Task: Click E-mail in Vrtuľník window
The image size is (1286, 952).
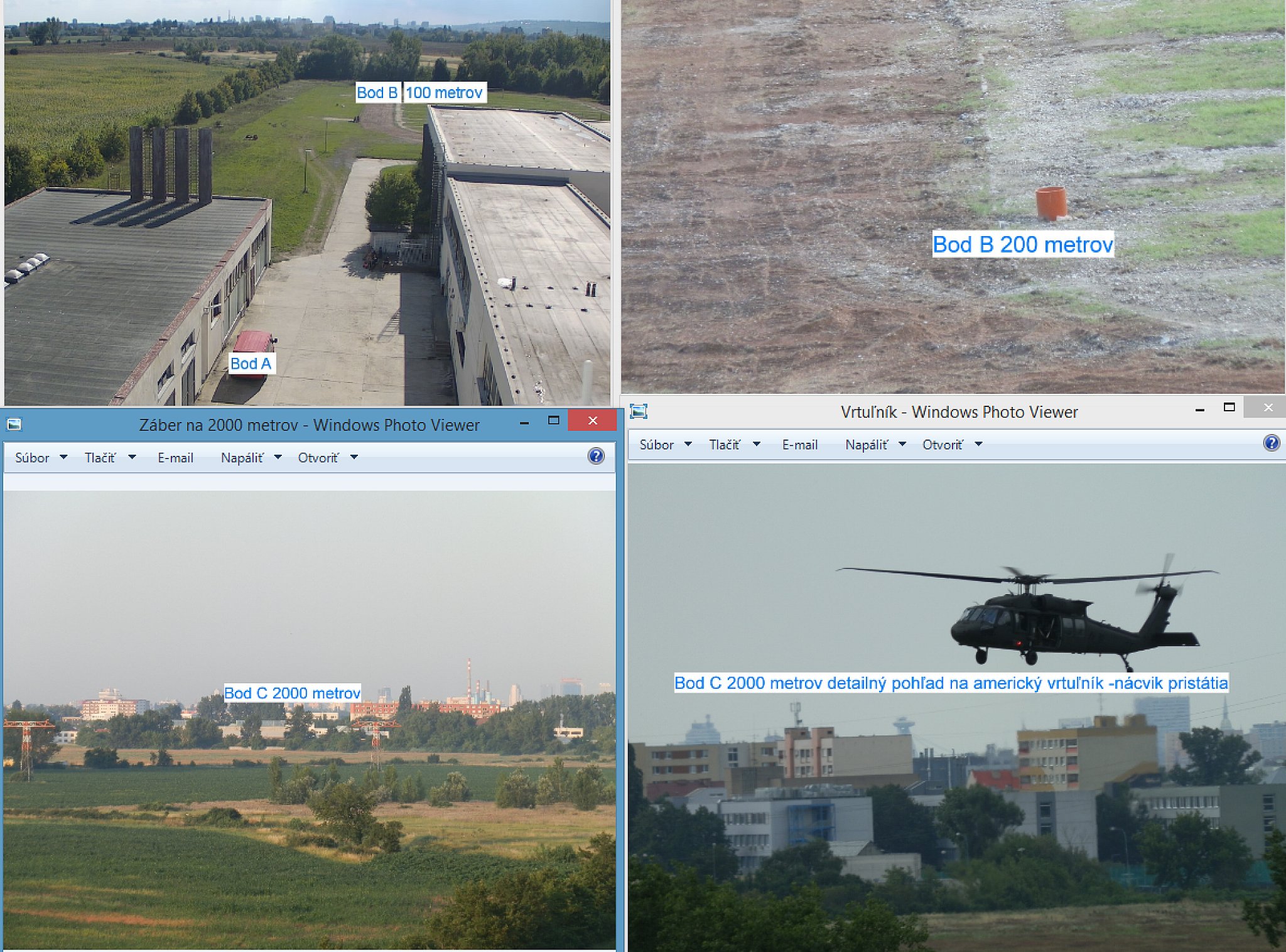Action: coord(799,445)
